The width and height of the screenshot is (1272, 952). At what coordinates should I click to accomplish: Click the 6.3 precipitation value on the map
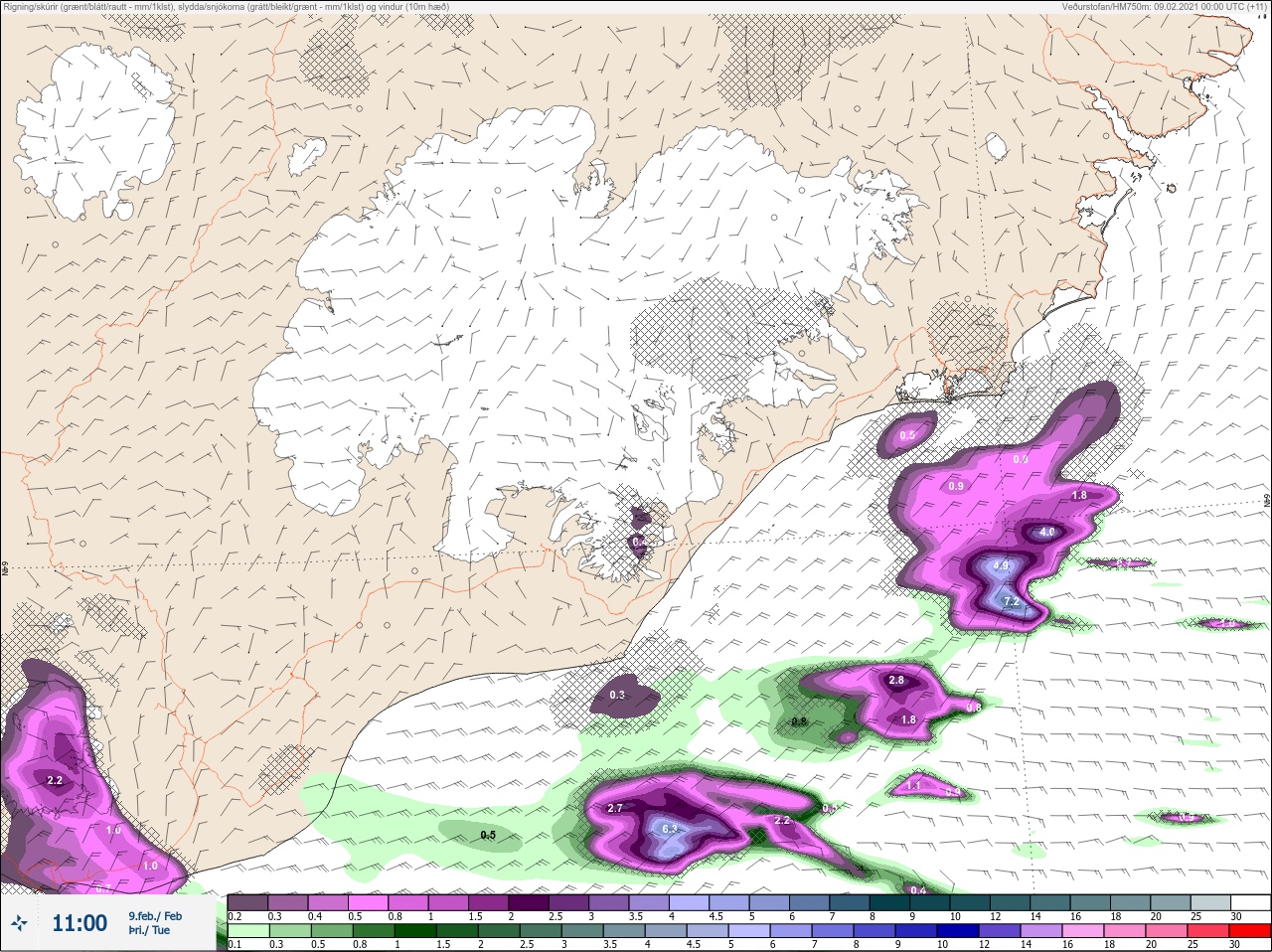pos(669,829)
